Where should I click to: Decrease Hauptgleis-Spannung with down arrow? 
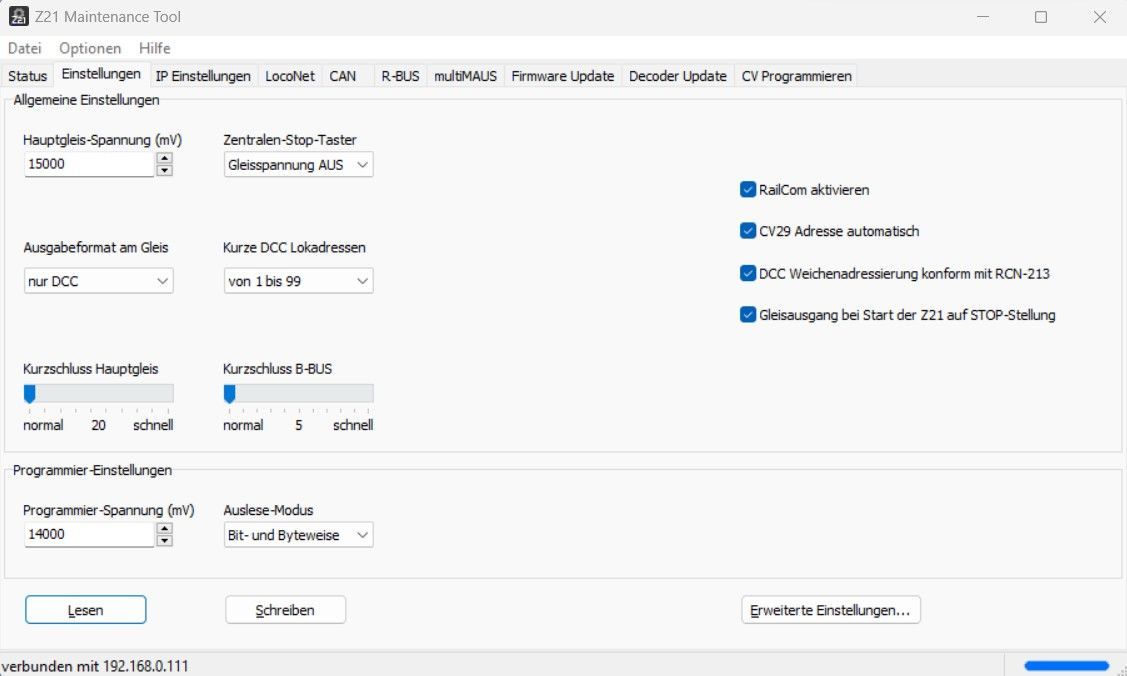pyautogui.click(x=165, y=170)
